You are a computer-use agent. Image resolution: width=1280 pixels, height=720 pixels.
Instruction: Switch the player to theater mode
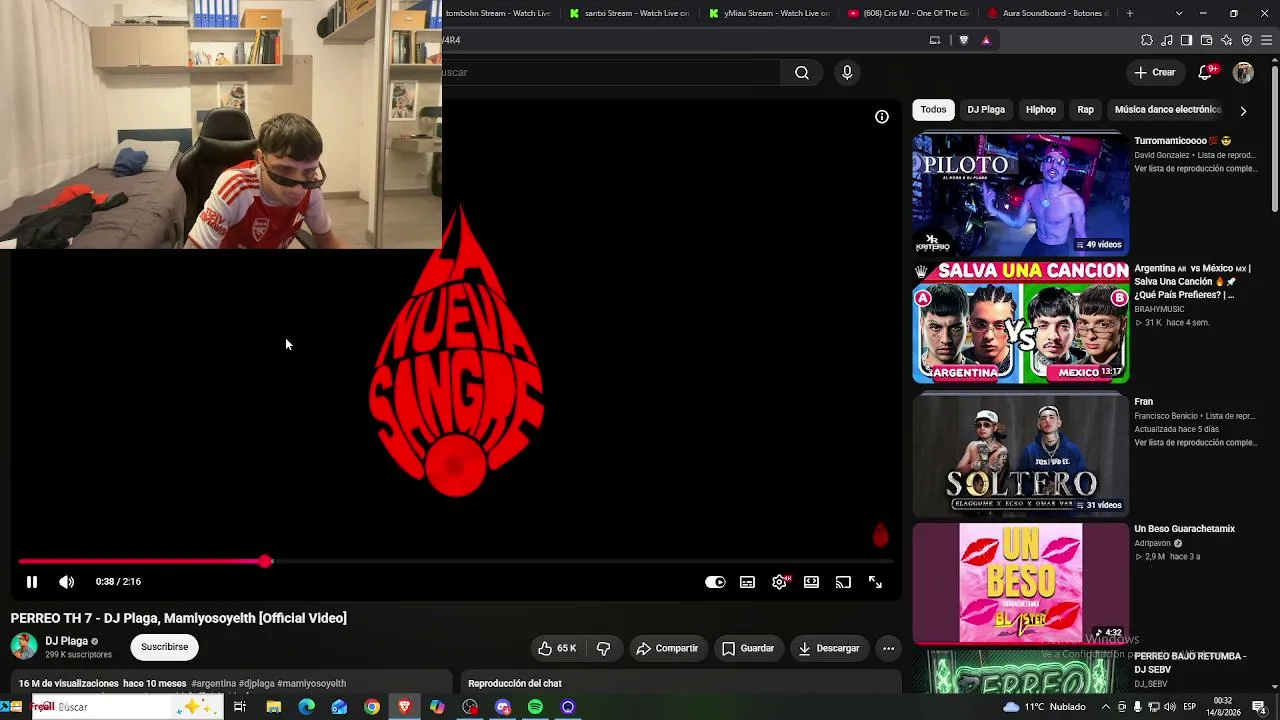[x=811, y=582]
